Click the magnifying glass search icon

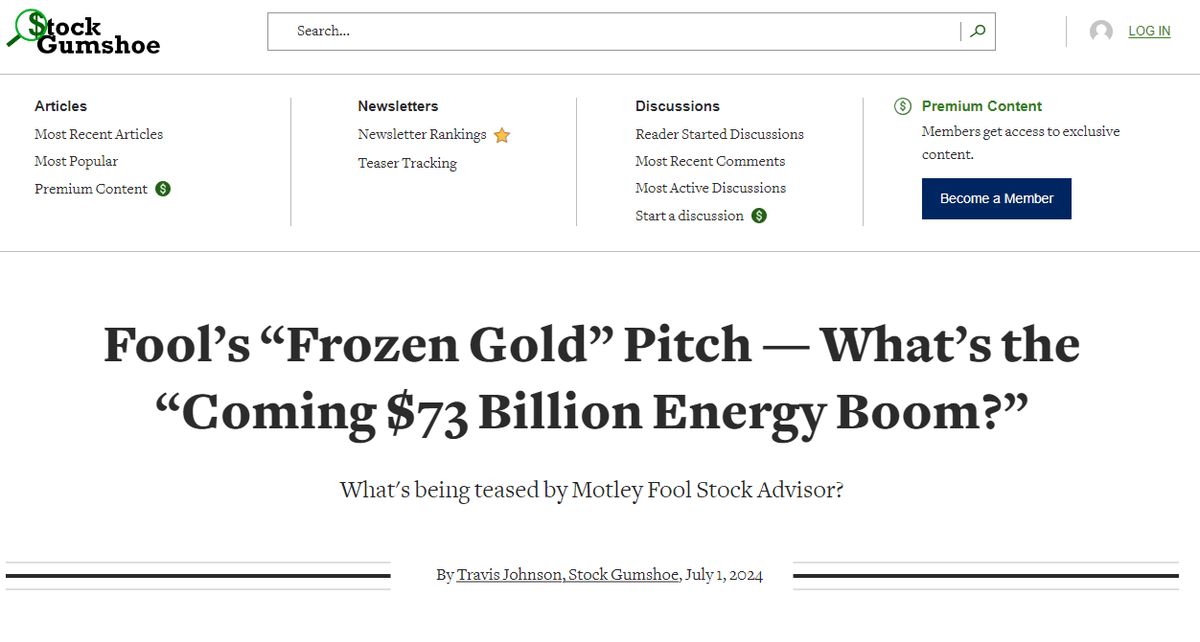[977, 31]
